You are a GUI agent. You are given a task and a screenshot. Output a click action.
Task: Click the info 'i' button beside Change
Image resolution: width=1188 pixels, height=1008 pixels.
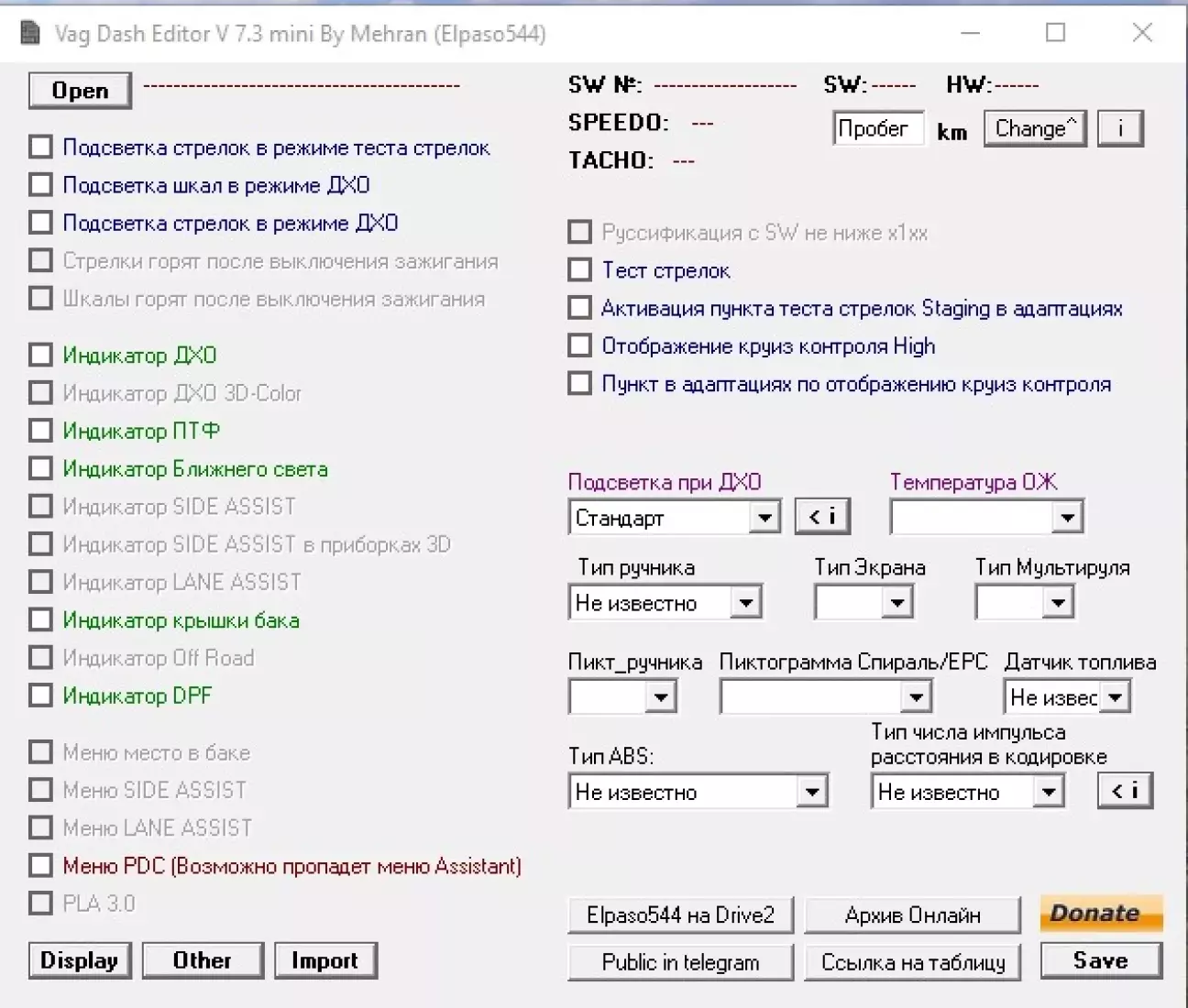[1119, 128]
